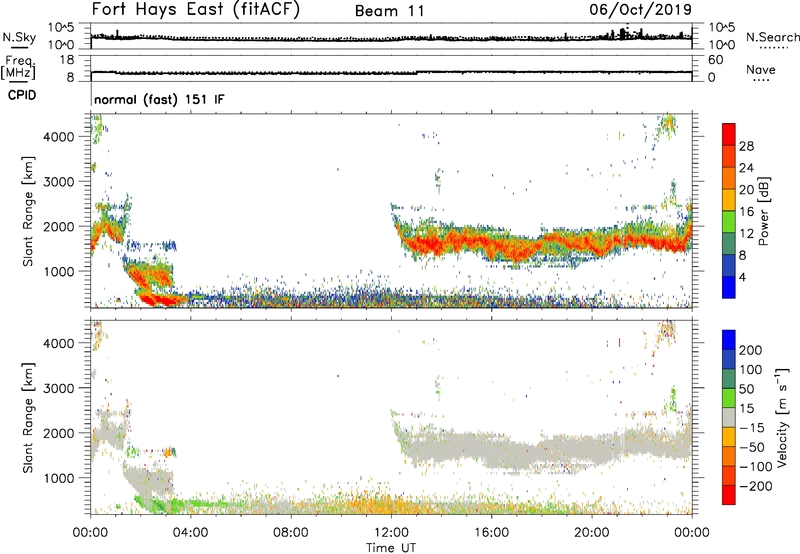800x554 pixels.
Task: Click the '16:00' time axis tick label
Action: tap(491, 533)
